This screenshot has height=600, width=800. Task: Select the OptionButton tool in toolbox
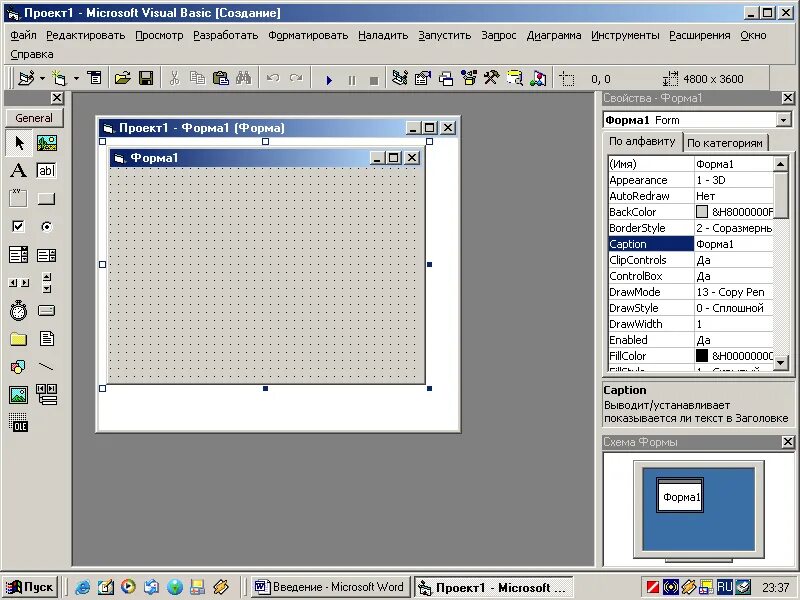tap(46, 226)
